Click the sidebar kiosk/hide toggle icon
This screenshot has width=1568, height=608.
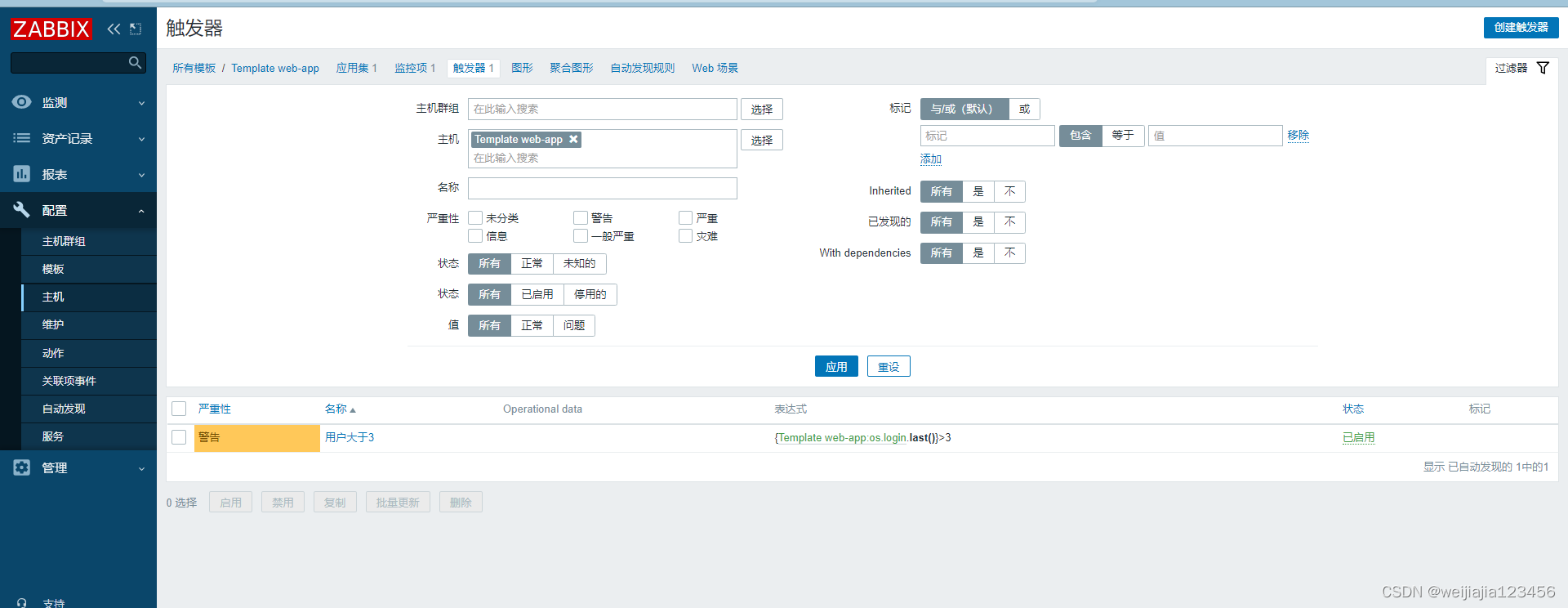point(136,29)
